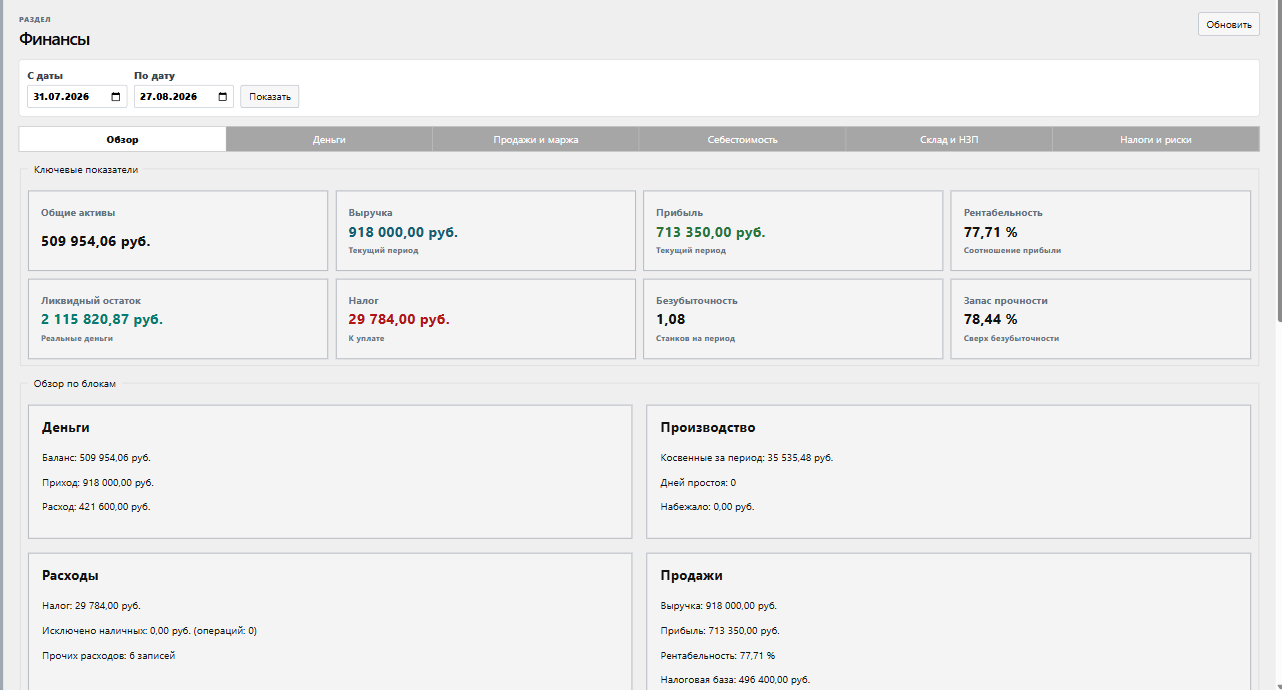Viewport: 1282px width, 690px height.
Task: Click the 'Прочих расходов: 6 записей' line
Action: tap(109, 656)
